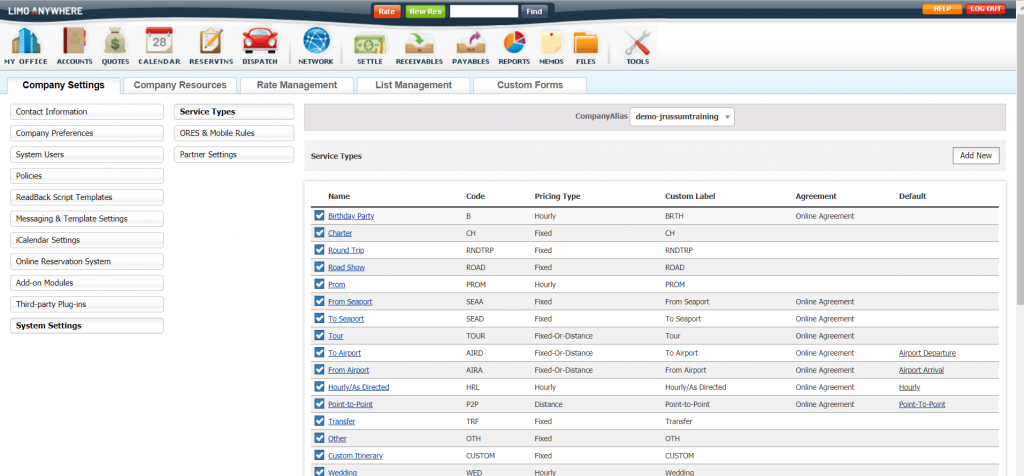The width and height of the screenshot is (1024, 476).
Task: Toggle the Prom checkbox
Action: click(319, 284)
